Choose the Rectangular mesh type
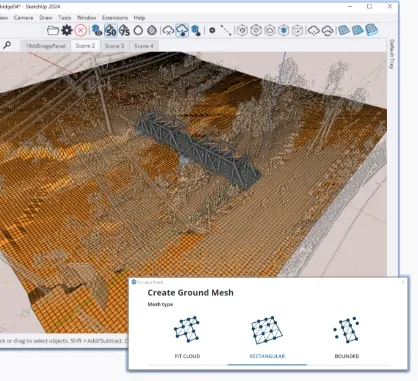Image resolution: width=418 pixels, height=381 pixels. (267, 337)
